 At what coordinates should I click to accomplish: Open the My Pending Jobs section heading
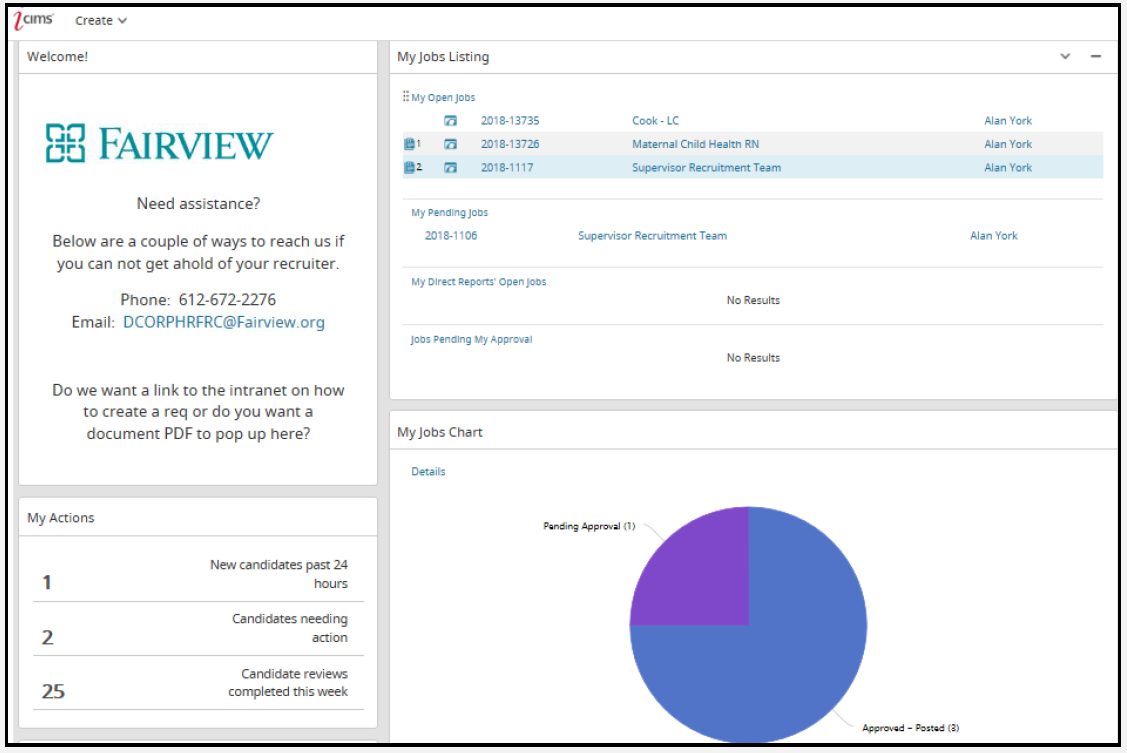click(x=449, y=213)
